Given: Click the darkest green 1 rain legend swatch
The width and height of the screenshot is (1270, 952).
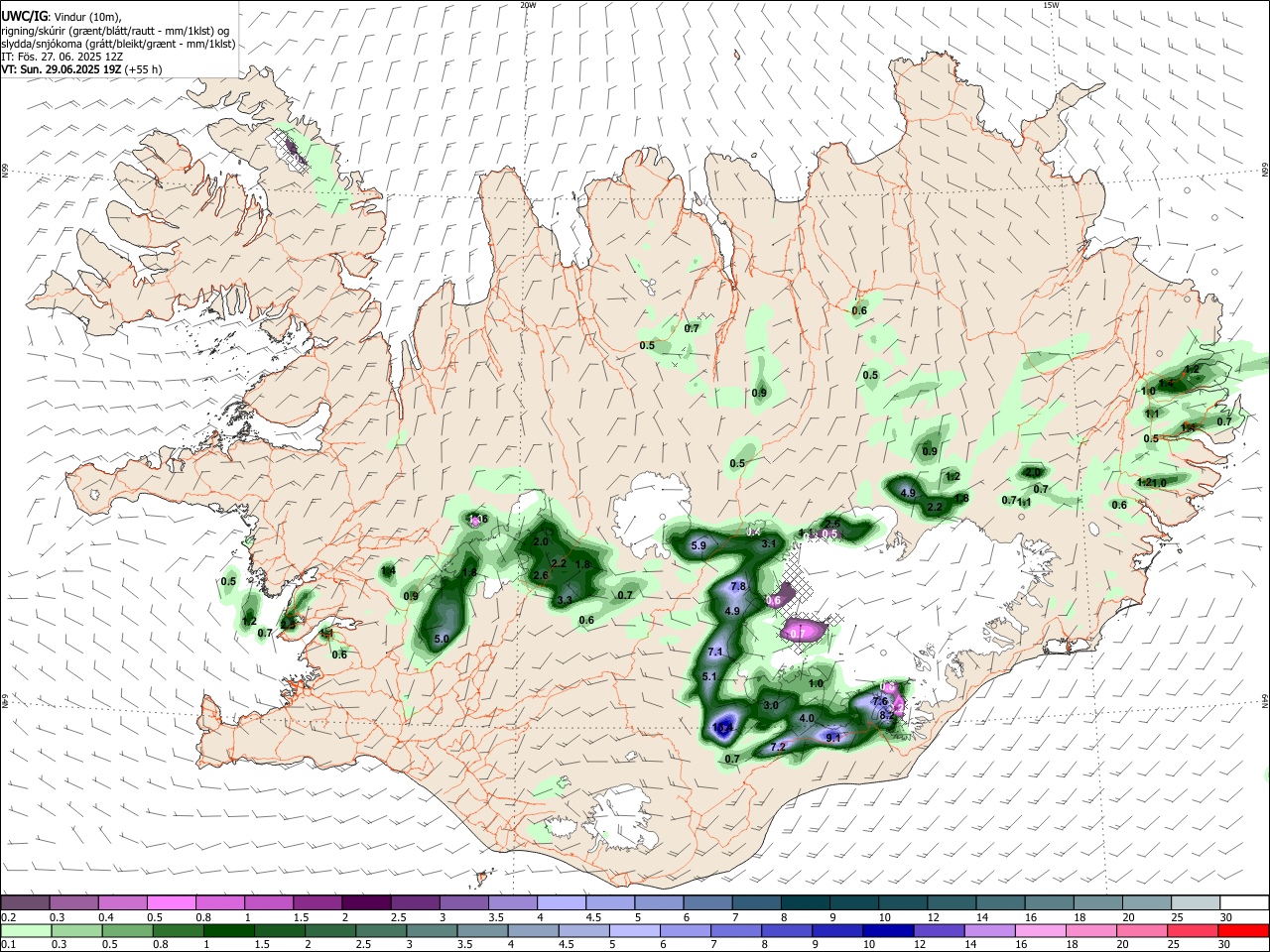Looking at the screenshot, I should click(x=228, y=930).
